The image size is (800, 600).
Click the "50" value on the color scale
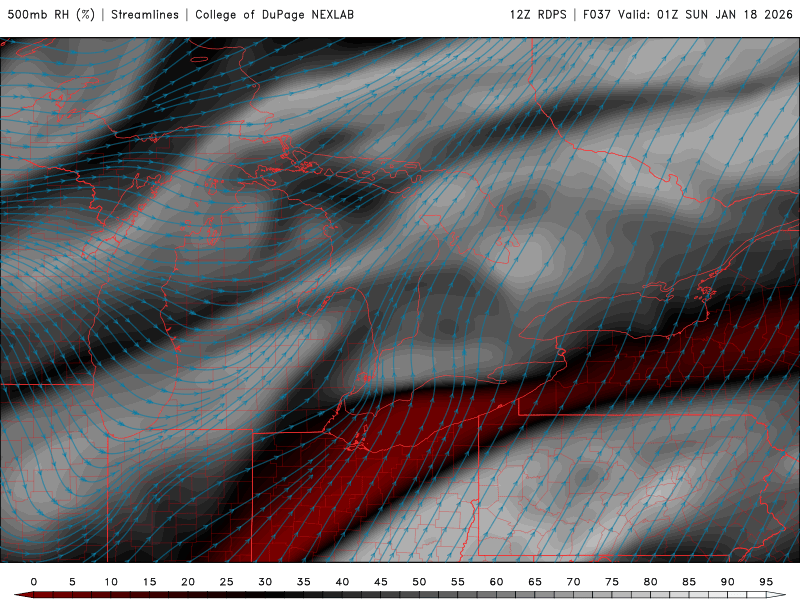point(419,582)
